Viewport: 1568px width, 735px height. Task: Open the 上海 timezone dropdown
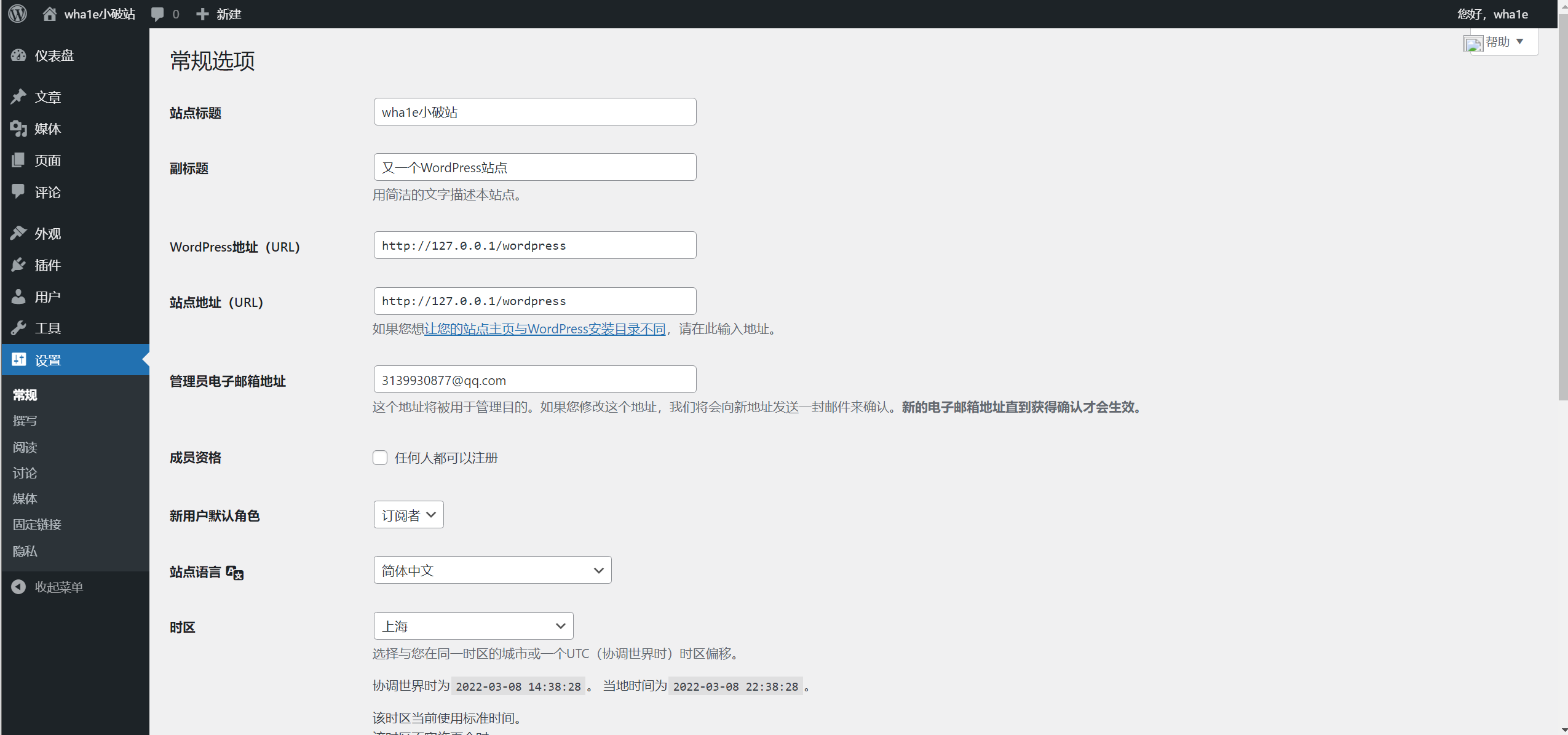(x=473, y=626)
